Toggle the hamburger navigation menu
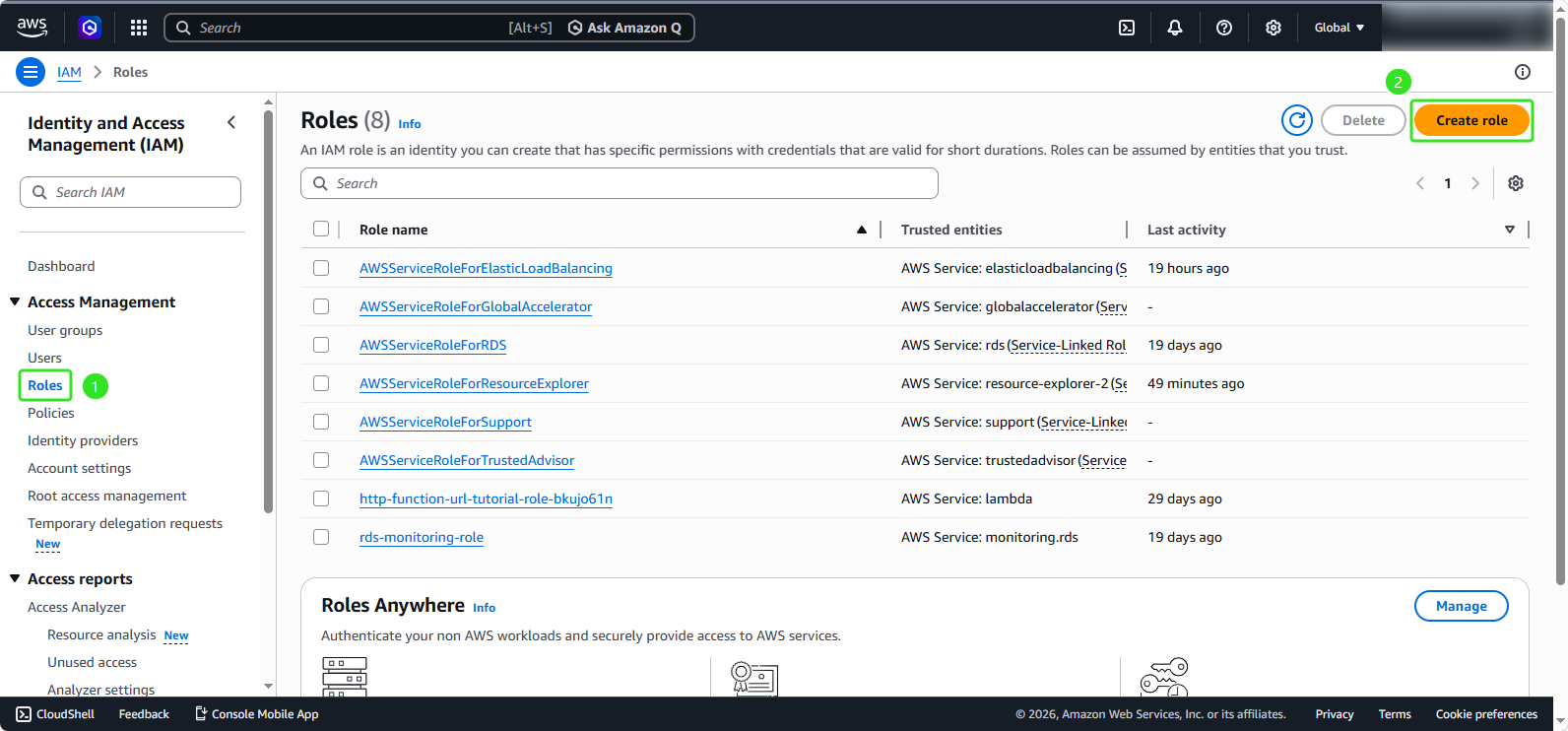The width and height of the screenshot is (1568, 731). [31, 72]
